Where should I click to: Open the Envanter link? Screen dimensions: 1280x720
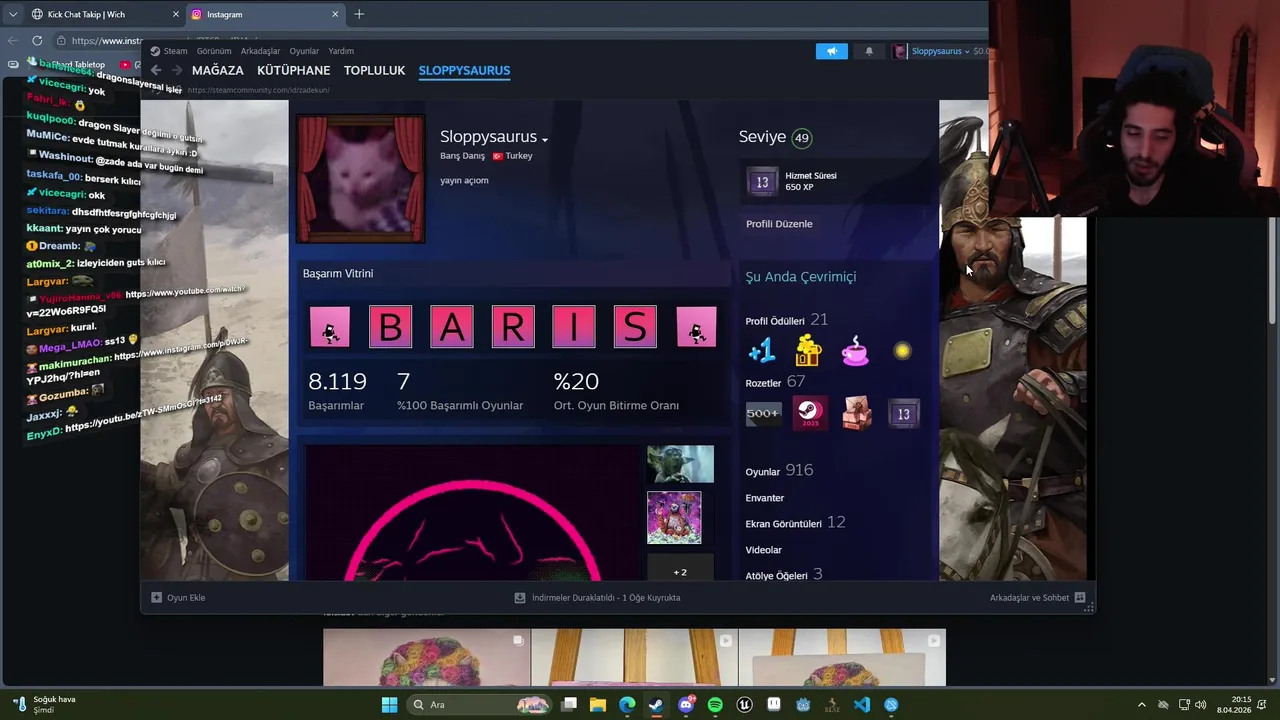765,498
